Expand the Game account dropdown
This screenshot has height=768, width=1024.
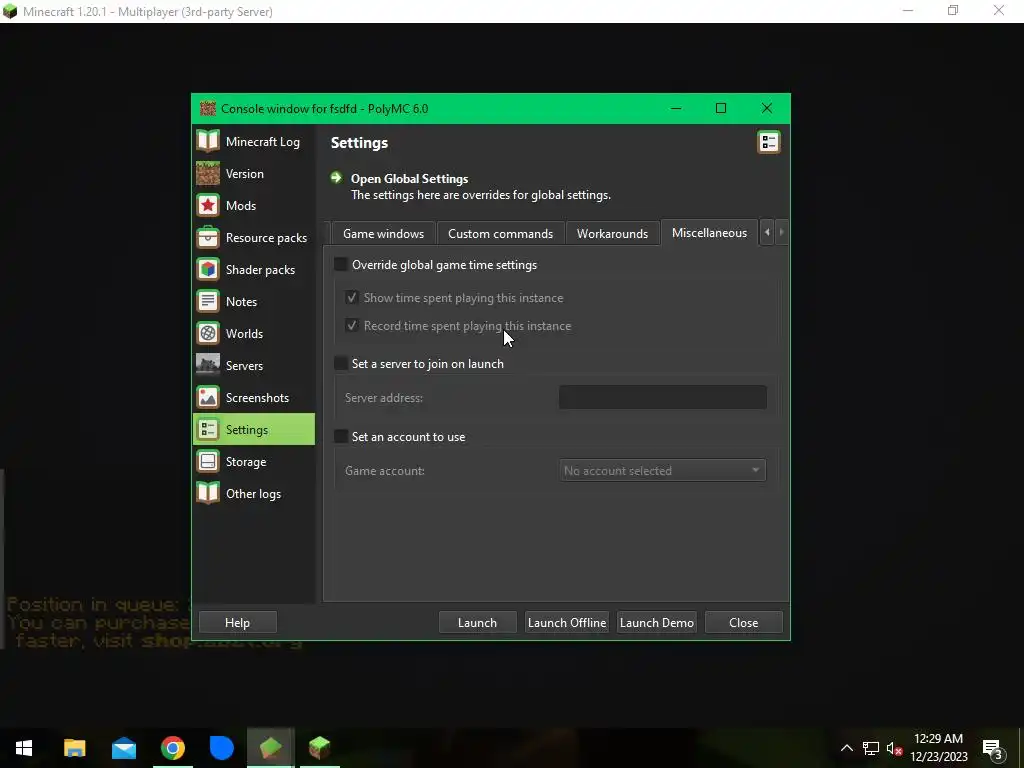click(x=662, y=470)
